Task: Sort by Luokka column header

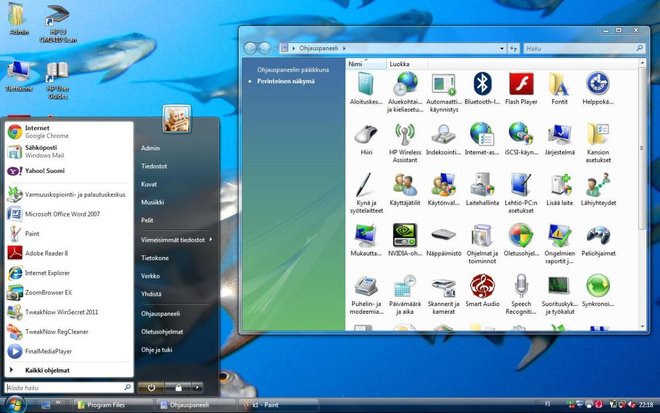Action: (407, 64)
